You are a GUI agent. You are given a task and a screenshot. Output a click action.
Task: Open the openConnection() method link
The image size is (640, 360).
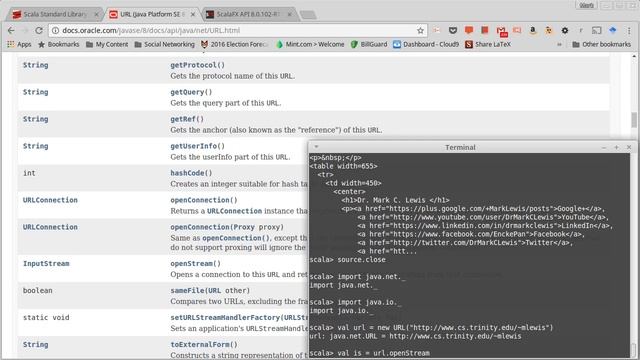click(204, 200)
